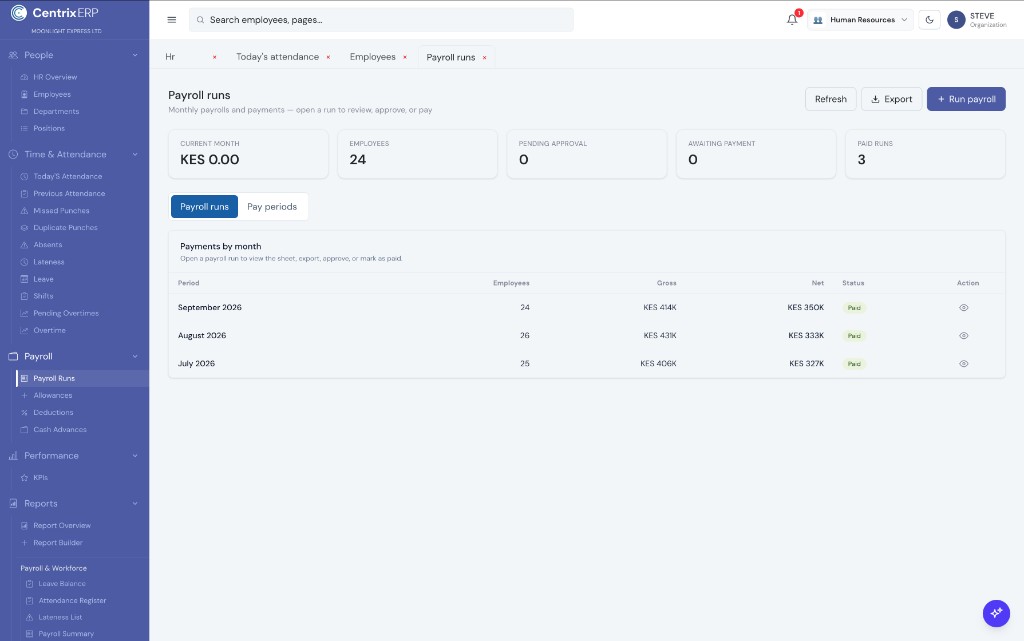This screenshot has width=1024, height=641.
Task: Click the KPIs star icon
Action: pyautogui.click(x=24, y=478)
